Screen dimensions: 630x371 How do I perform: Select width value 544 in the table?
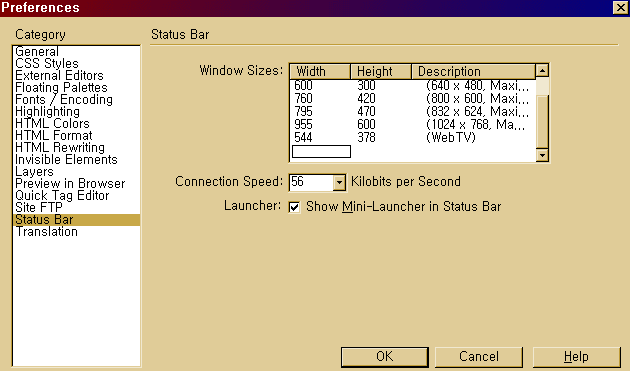pyautogui.click(x=303, y=137)
